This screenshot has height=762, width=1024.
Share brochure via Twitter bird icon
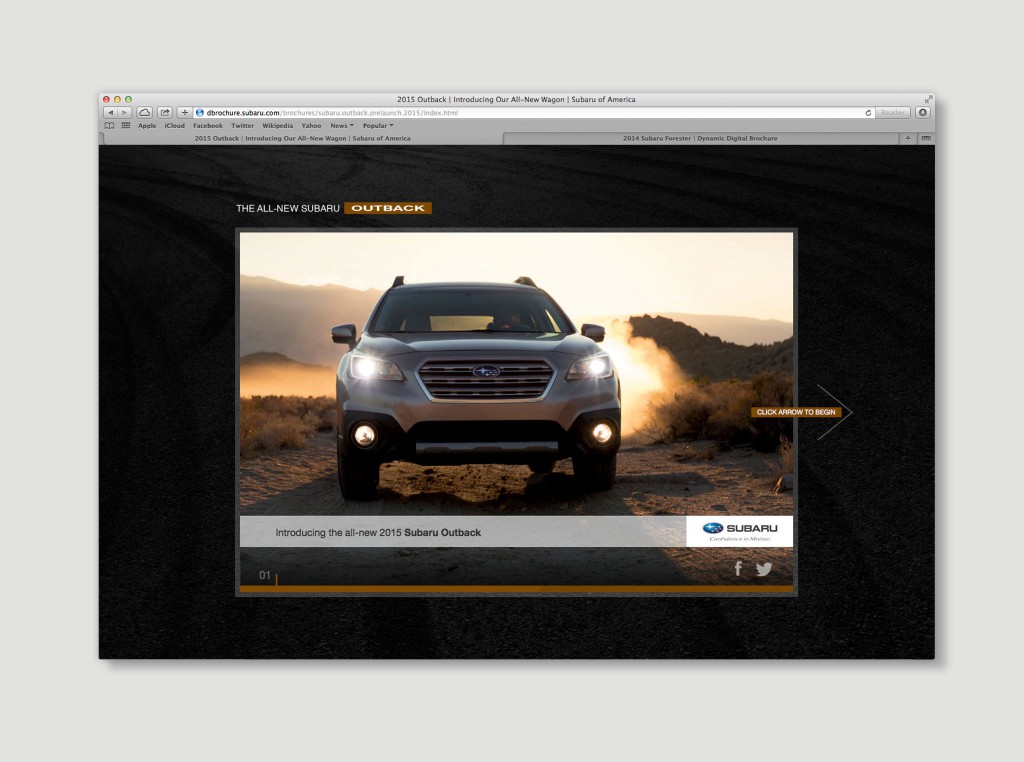pos(764,569)
